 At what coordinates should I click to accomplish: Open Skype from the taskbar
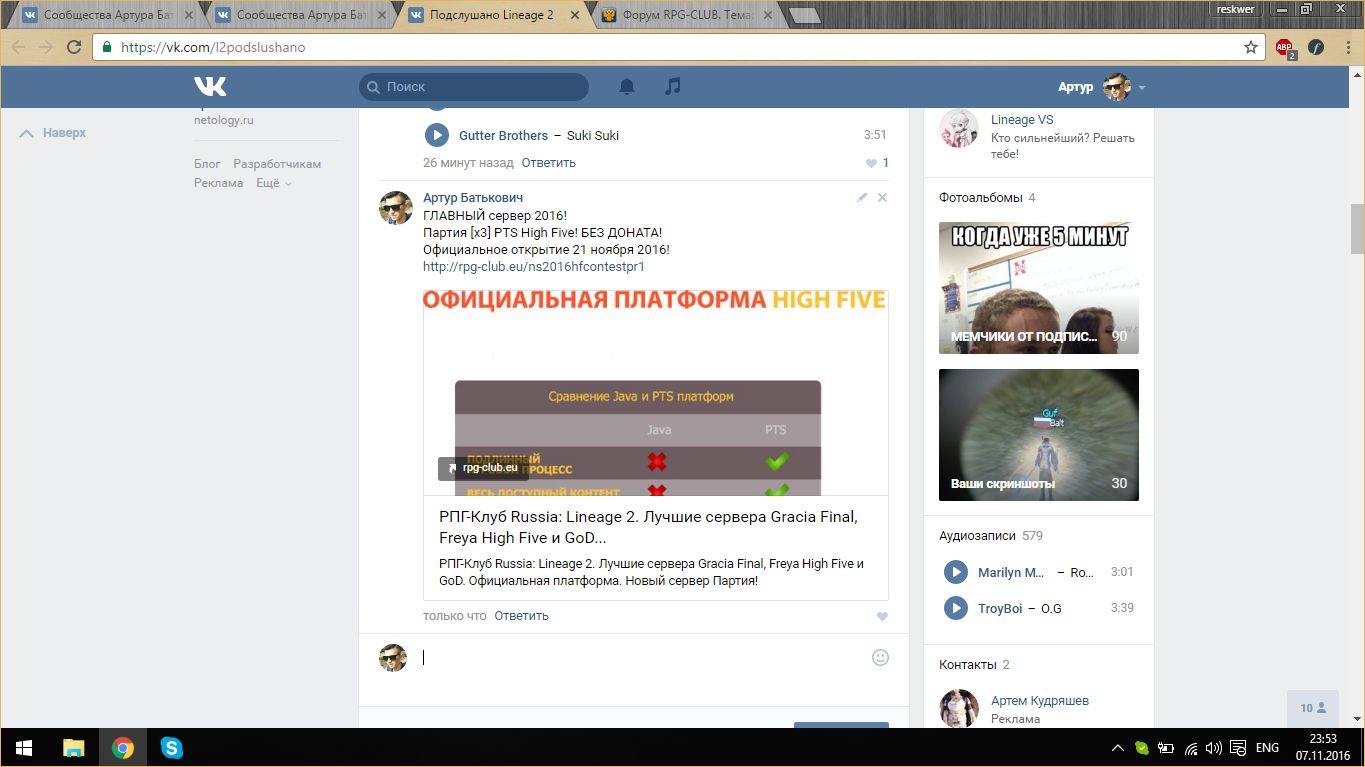[172, 747]
